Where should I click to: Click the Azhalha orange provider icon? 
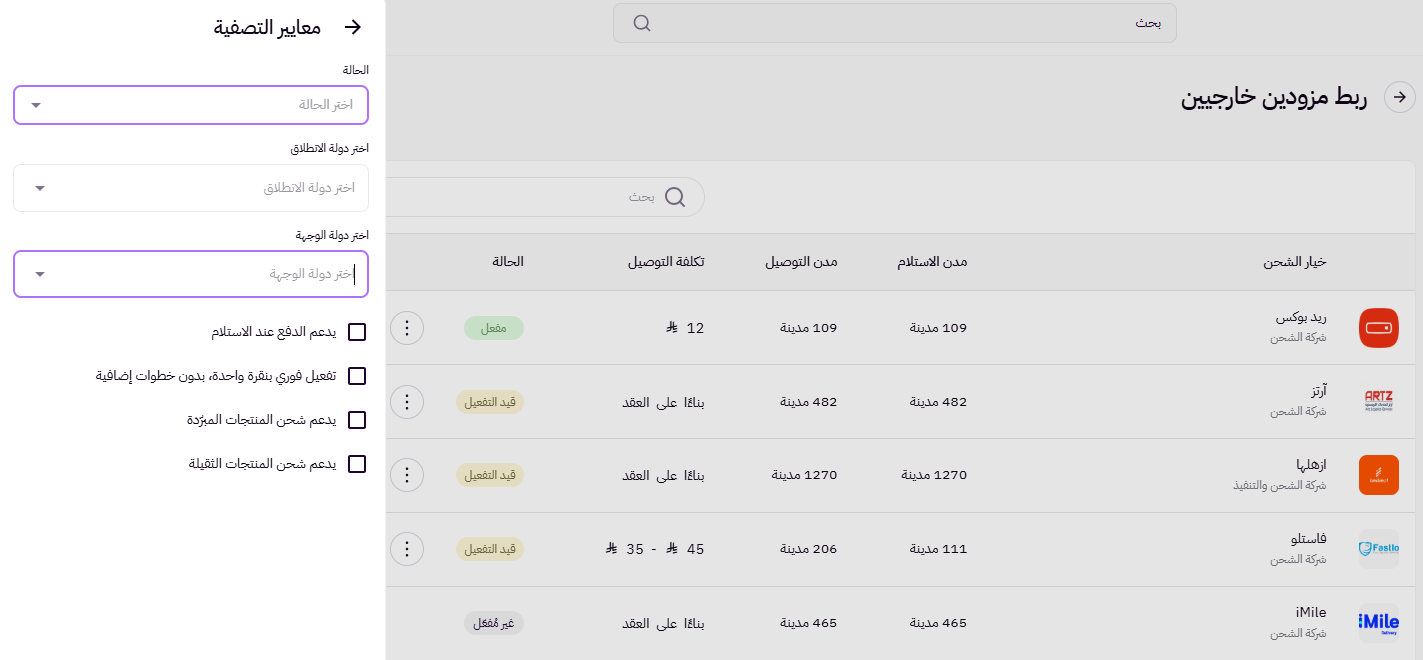(1378, 475)
